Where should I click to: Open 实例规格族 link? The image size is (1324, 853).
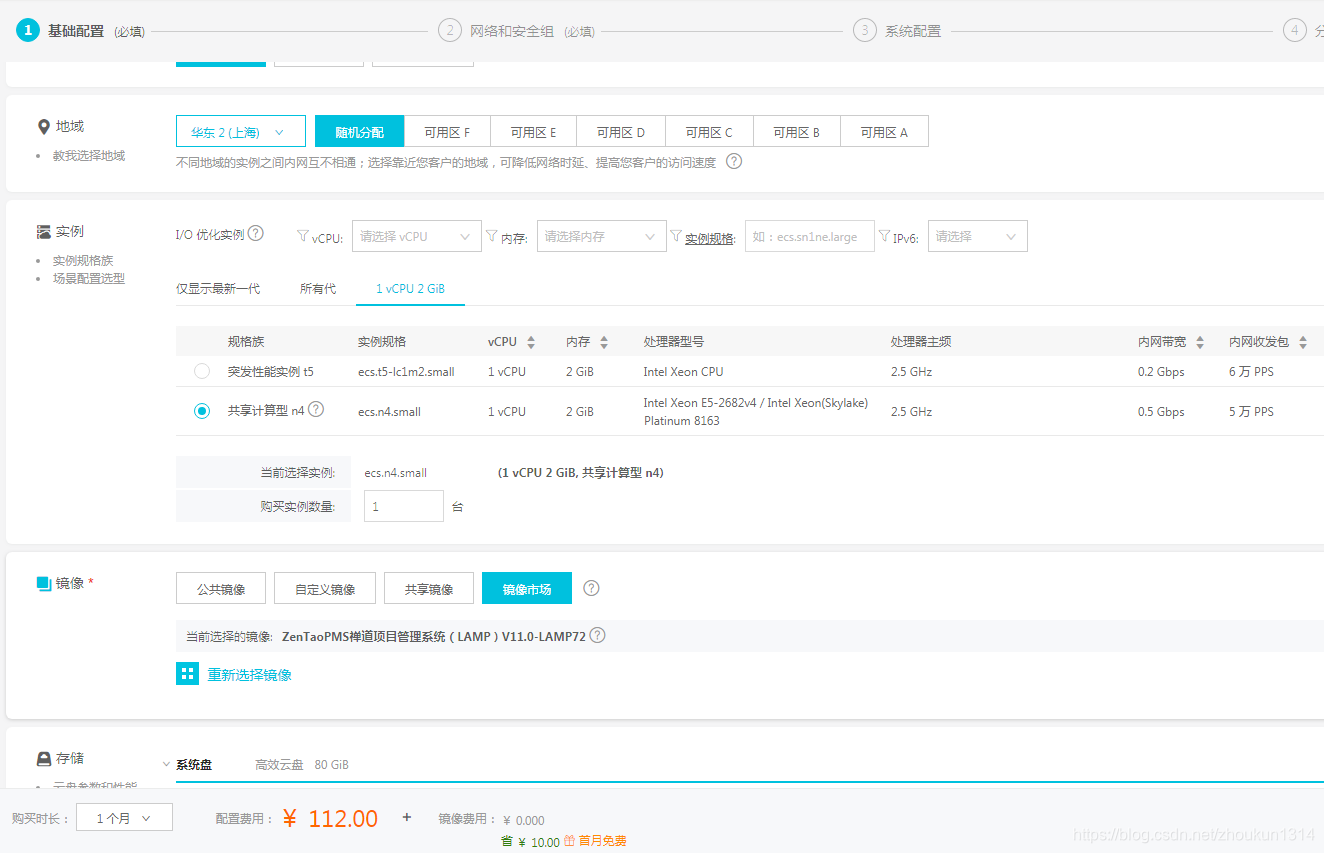[83, 261]
